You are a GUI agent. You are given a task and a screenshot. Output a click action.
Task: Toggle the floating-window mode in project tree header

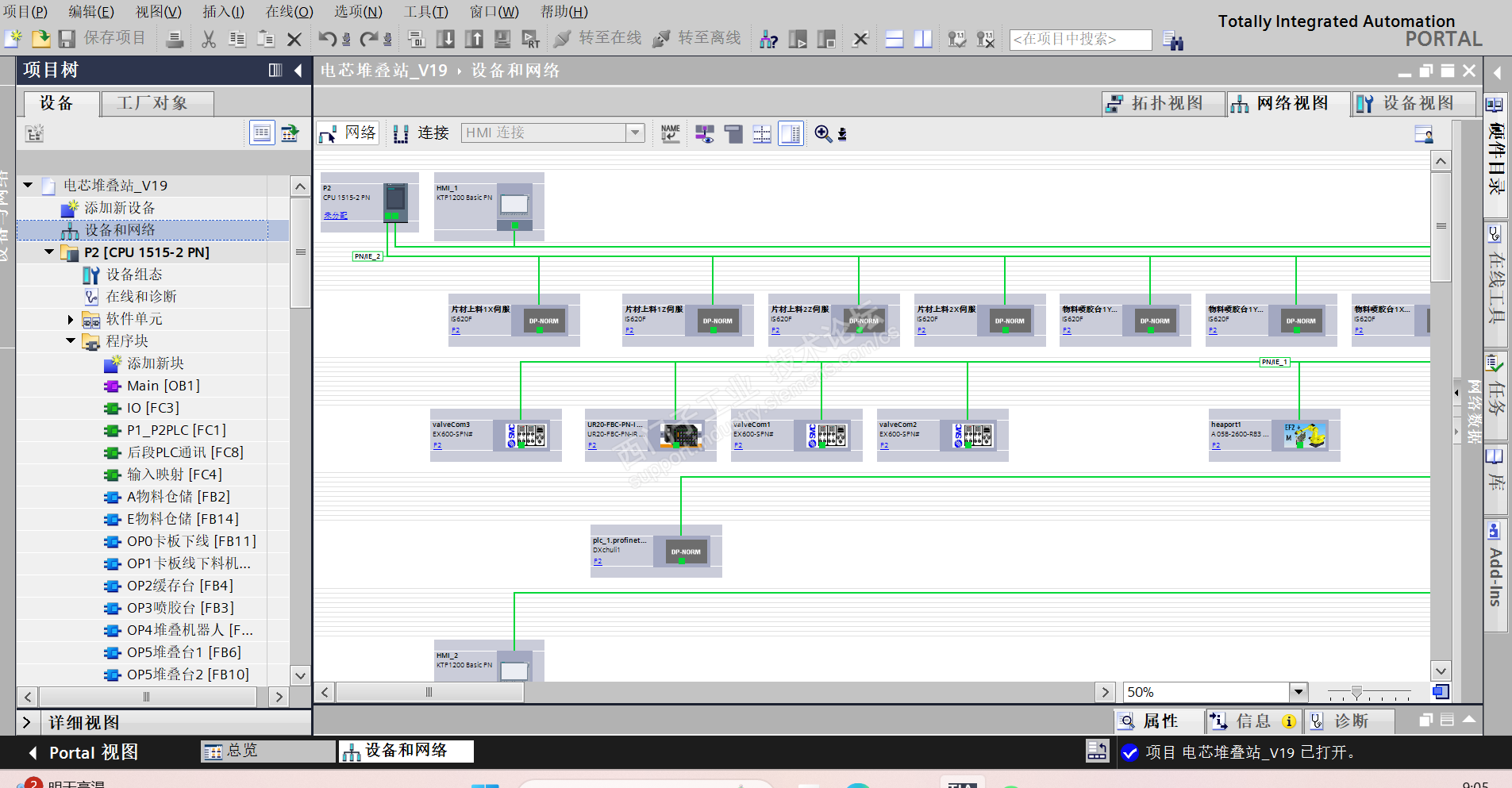[x=275, y=71]
